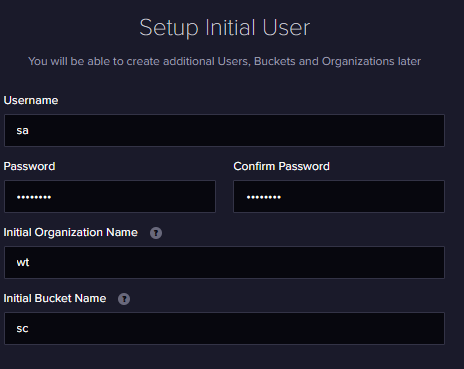
Task: Focus the Confirm Password input field
Action: tap(339, 196)
